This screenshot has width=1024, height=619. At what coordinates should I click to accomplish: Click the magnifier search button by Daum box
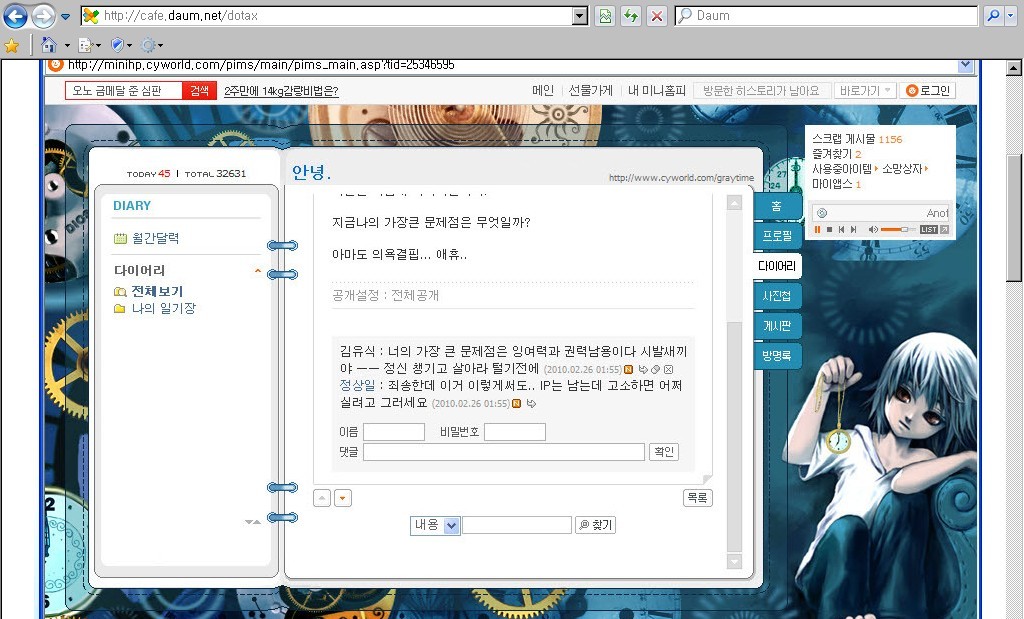tap(993, 16)
